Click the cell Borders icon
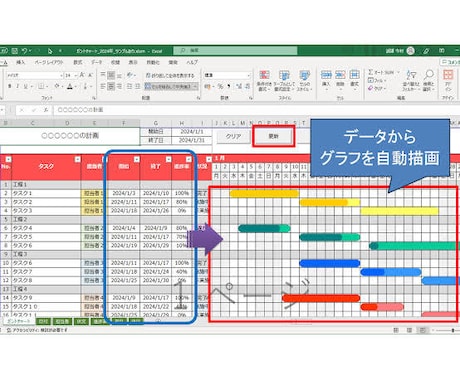 41,87
